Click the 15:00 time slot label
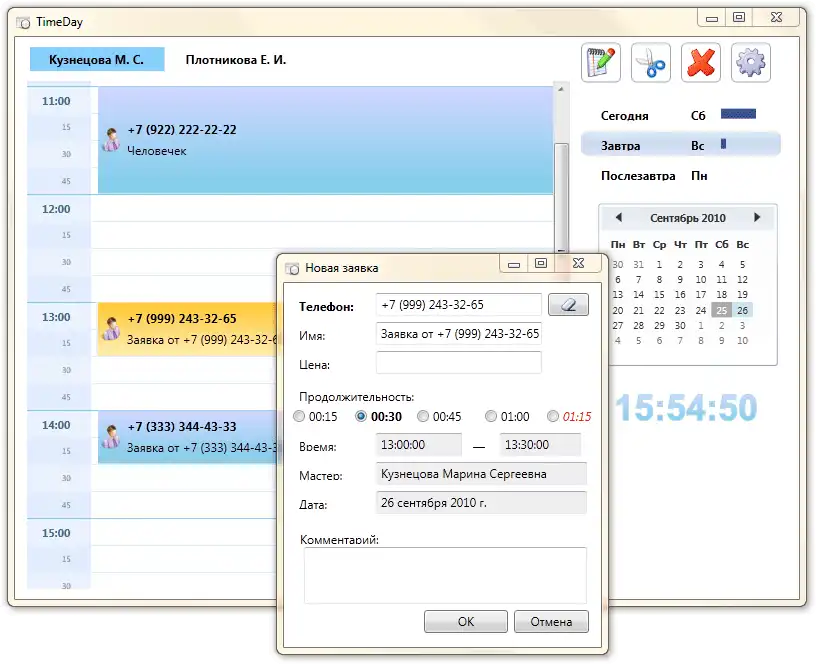The width and height of the screenshot is (817, 664). [x=56, y=533]
